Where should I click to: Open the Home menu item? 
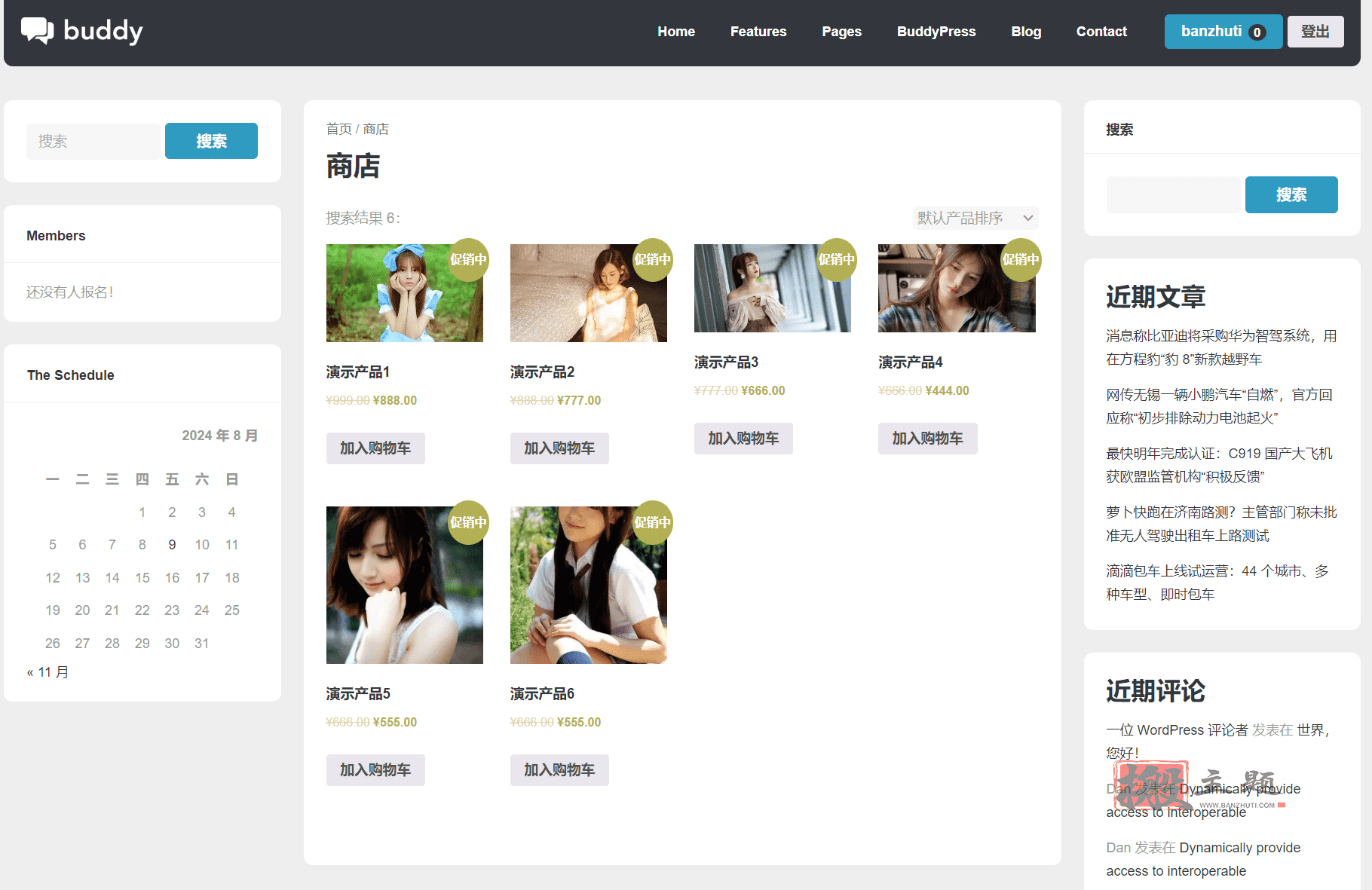pos(676,32)
